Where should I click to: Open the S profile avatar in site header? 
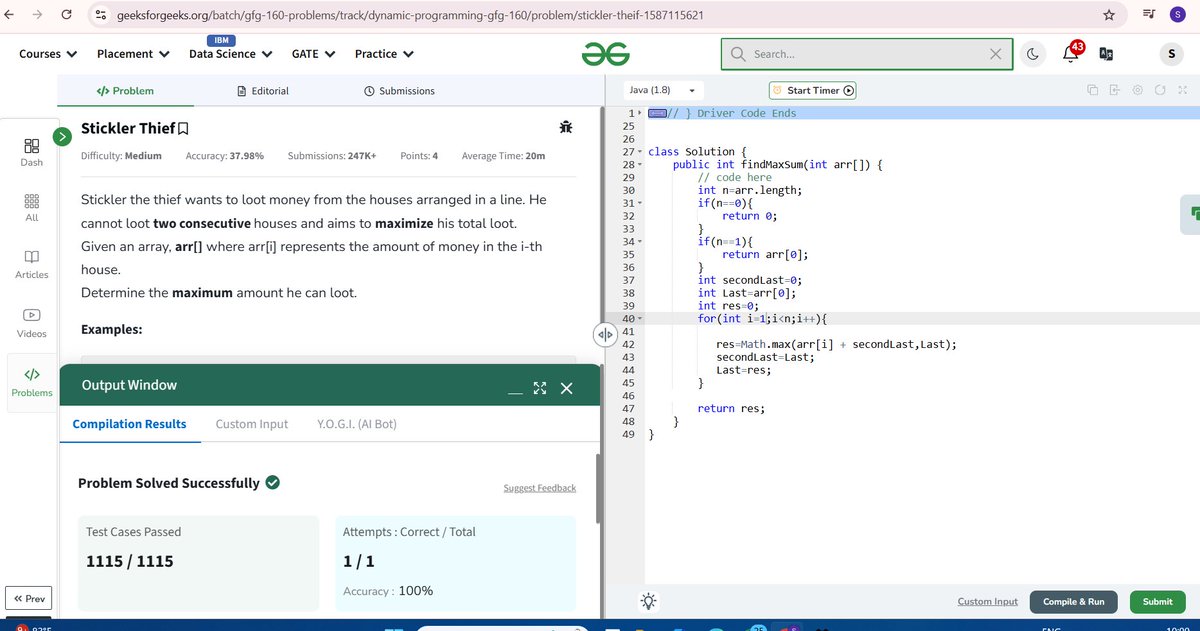click(x=1169, y=54)
